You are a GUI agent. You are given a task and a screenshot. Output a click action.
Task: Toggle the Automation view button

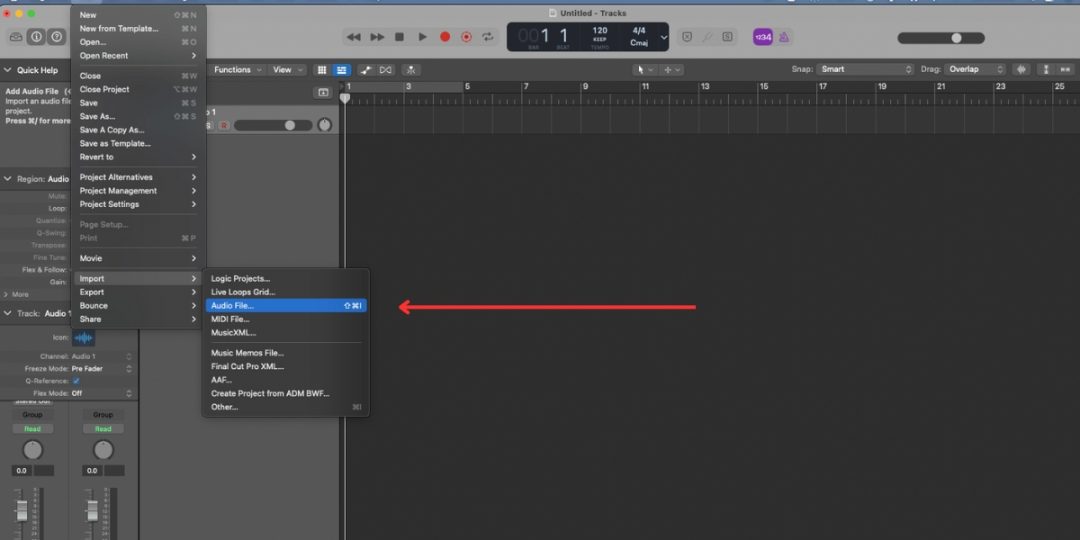(366, 70)
